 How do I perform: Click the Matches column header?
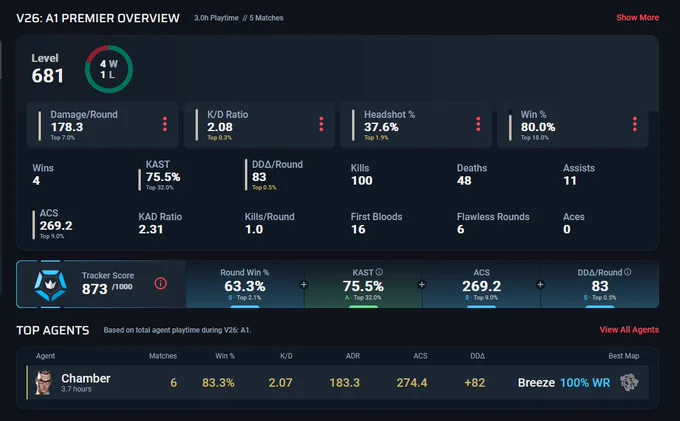pos(163,356)
